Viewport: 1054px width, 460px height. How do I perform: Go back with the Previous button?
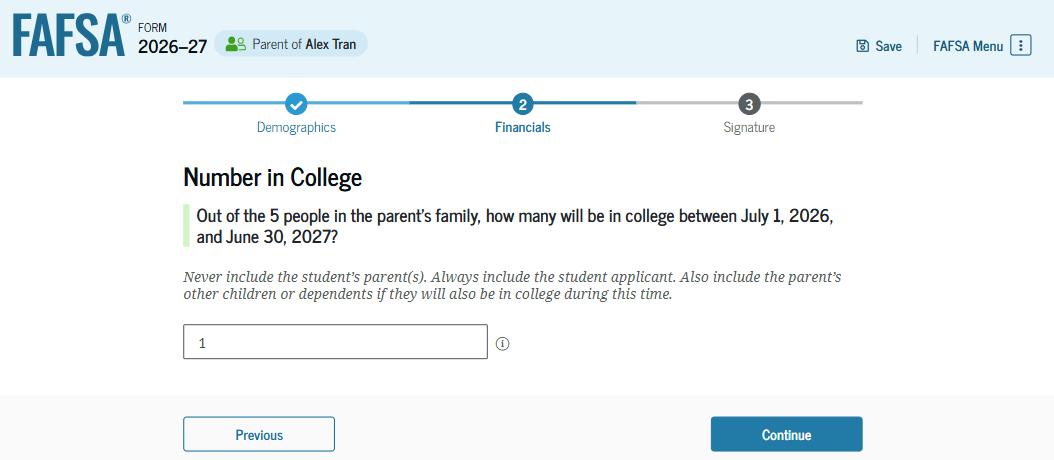point(259,435)
